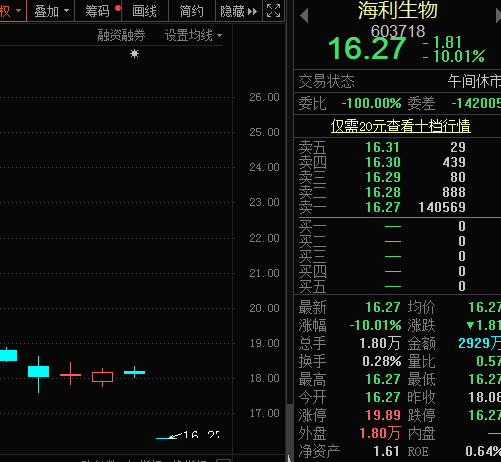Select the 卖二 price 16.28
The height and width of the screenshot is (462, 501).
click(x=382, y=192)
